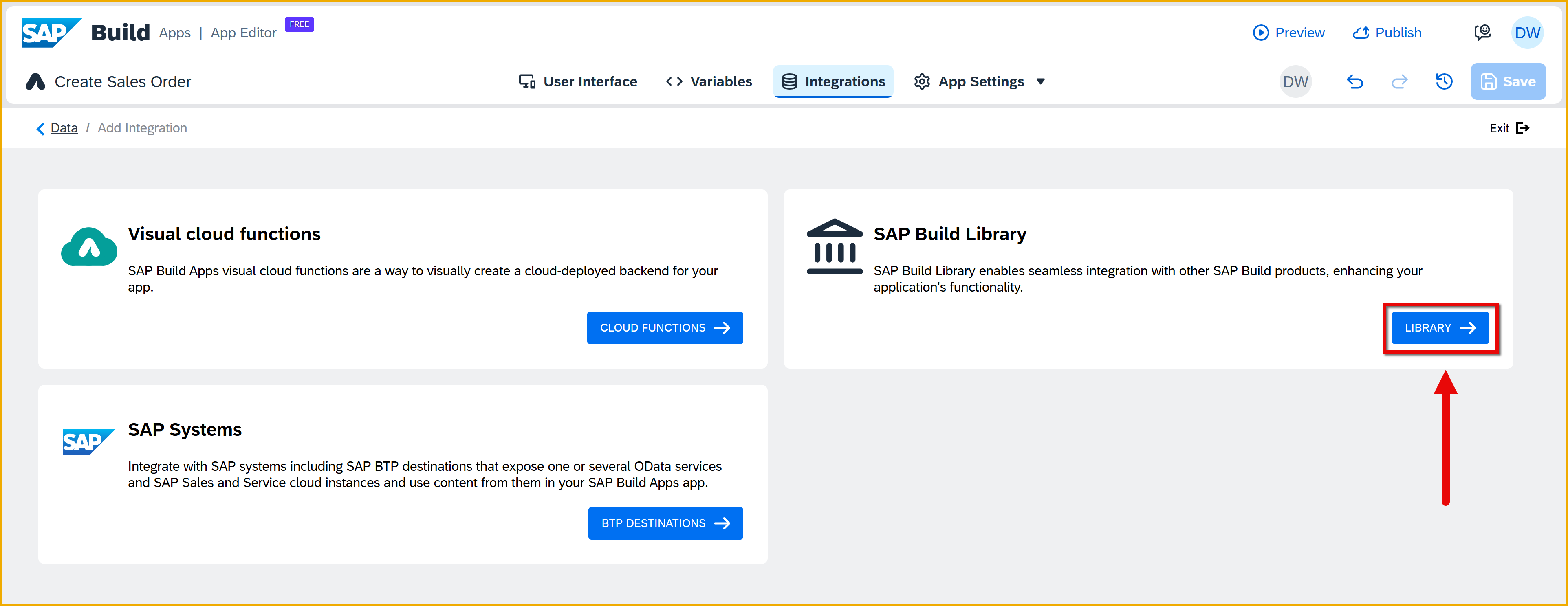The height and width of the screenshot is (606, 1568).
Task: Open the Preview play icon
Action: point(1261,33)
